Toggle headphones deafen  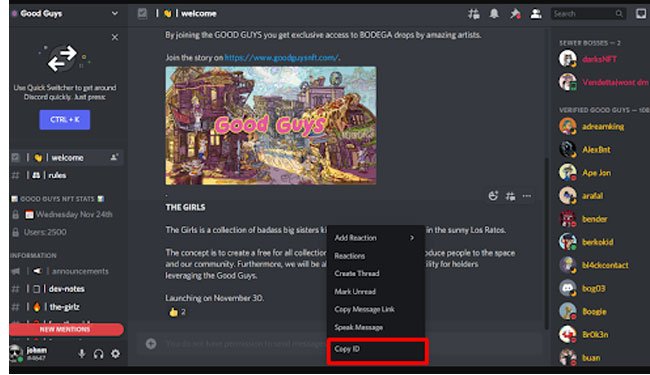[98, 354]
